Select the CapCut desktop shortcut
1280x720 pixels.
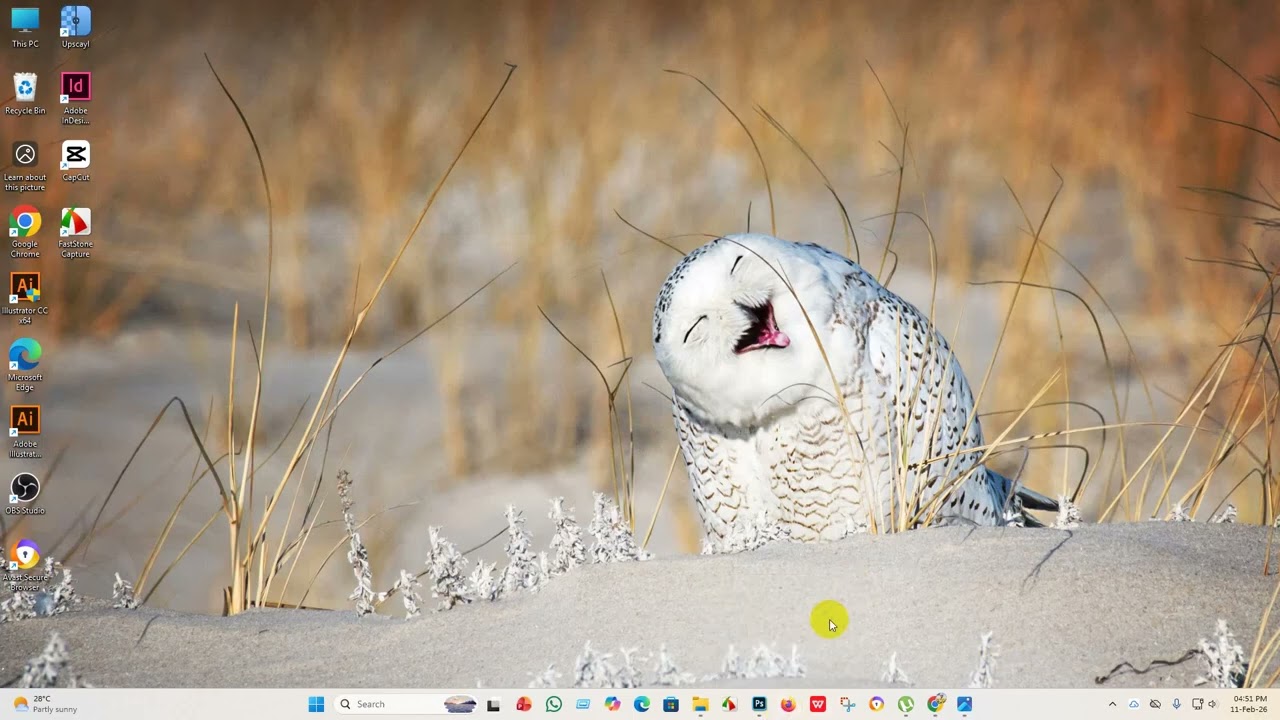[x=75, y=161]
